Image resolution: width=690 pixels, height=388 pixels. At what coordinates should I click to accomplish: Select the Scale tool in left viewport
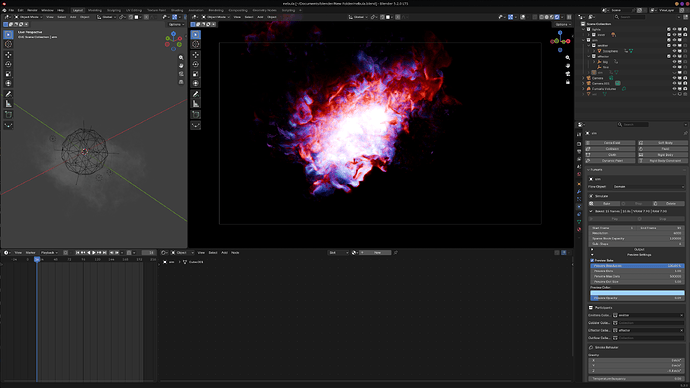(x=8, y=74)
